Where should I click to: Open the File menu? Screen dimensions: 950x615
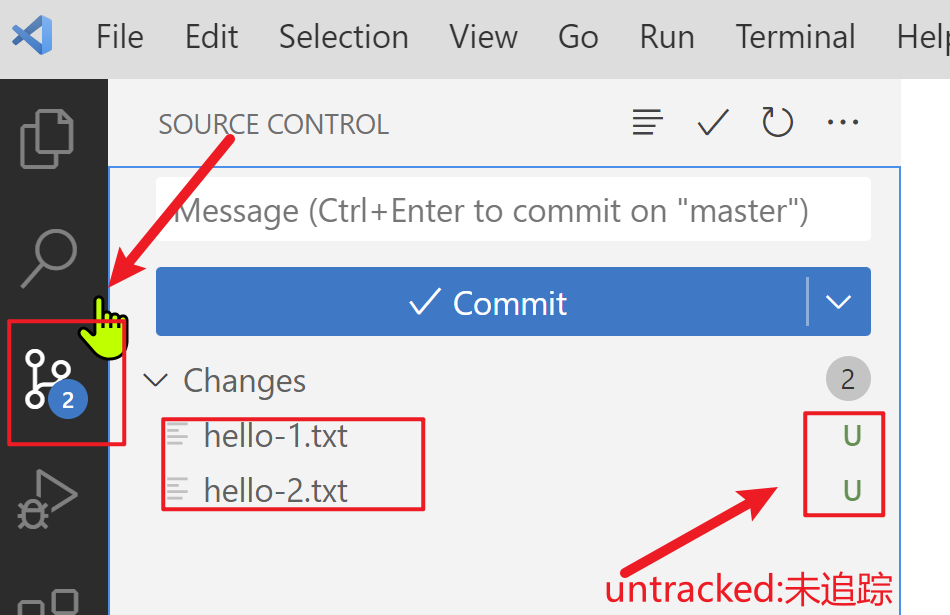click(x=120, y=37)
